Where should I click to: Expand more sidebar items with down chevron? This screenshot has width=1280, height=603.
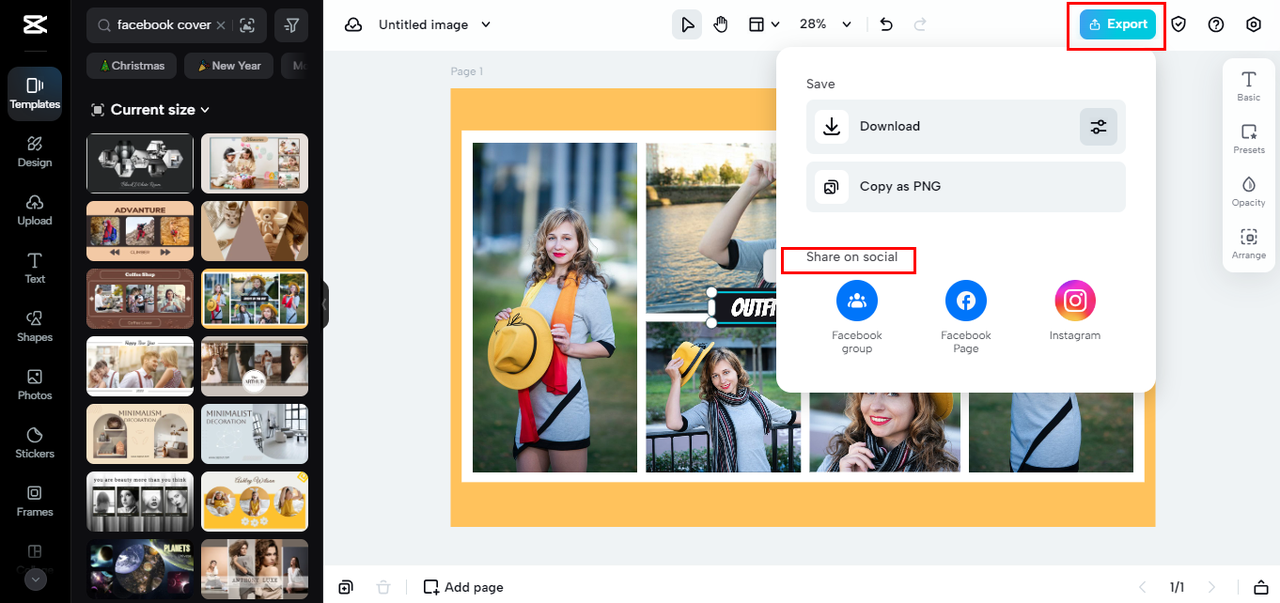(x=35, y=579)
